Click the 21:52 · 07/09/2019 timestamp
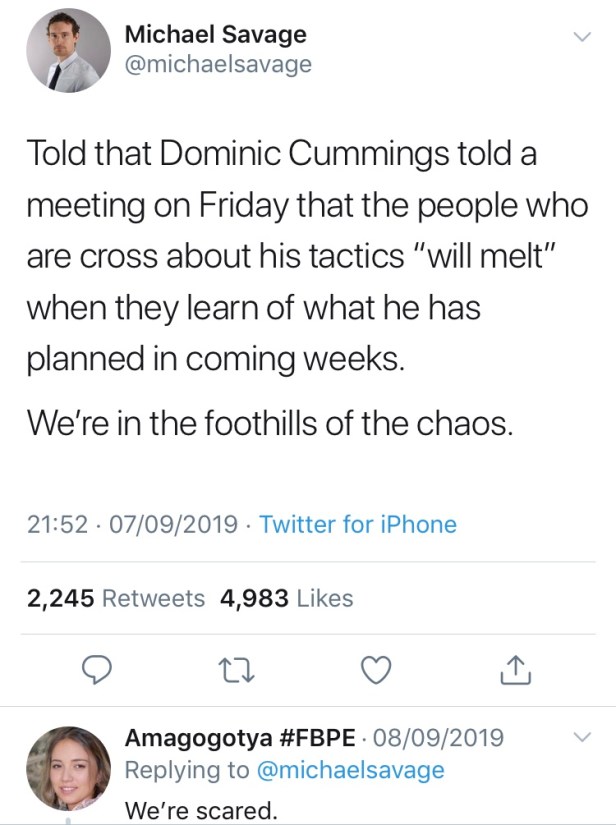The height and width of the screenshot is (825, 616). click(x=133, y=524)
